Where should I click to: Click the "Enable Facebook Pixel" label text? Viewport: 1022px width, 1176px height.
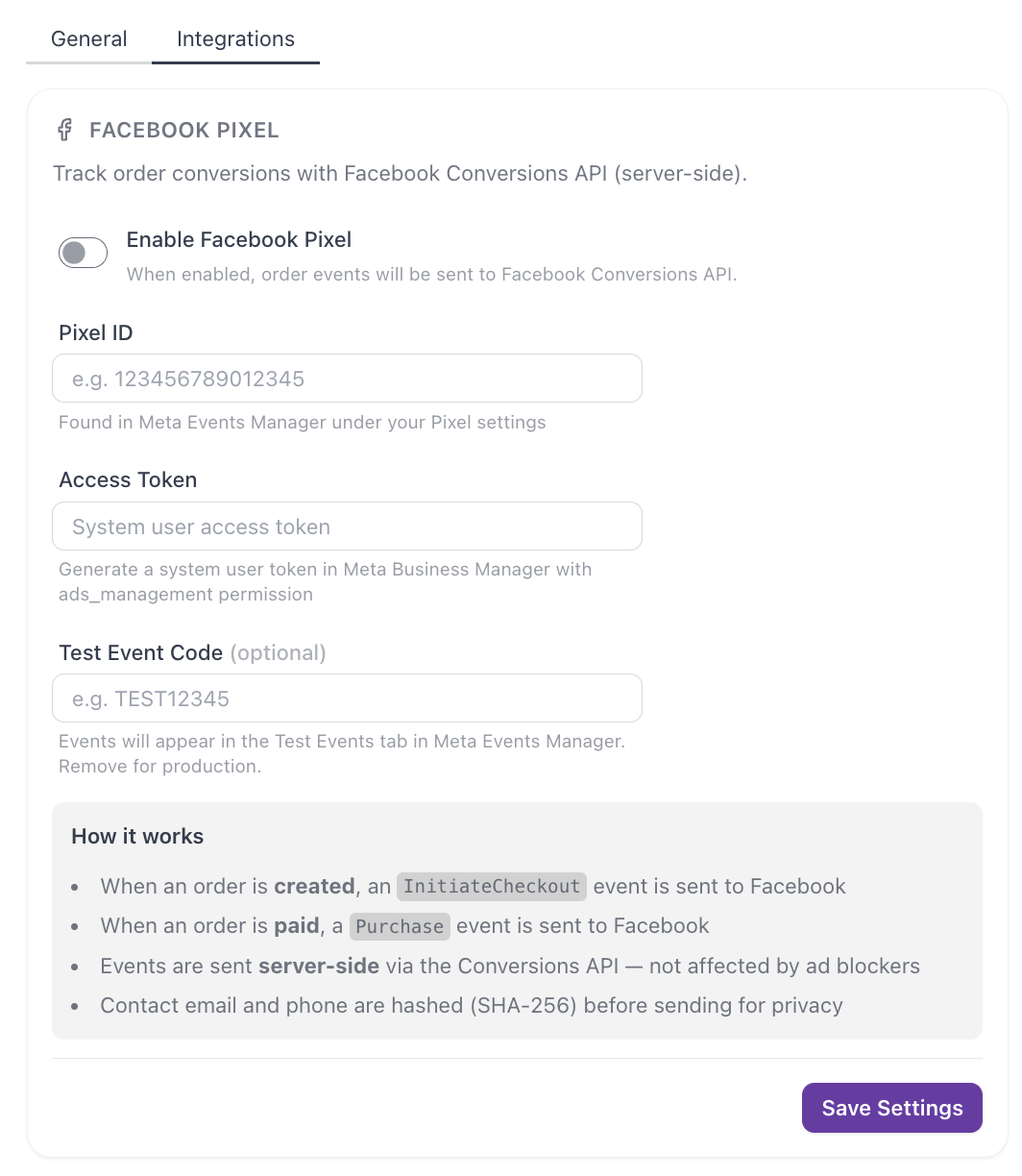tap(239, 239)
